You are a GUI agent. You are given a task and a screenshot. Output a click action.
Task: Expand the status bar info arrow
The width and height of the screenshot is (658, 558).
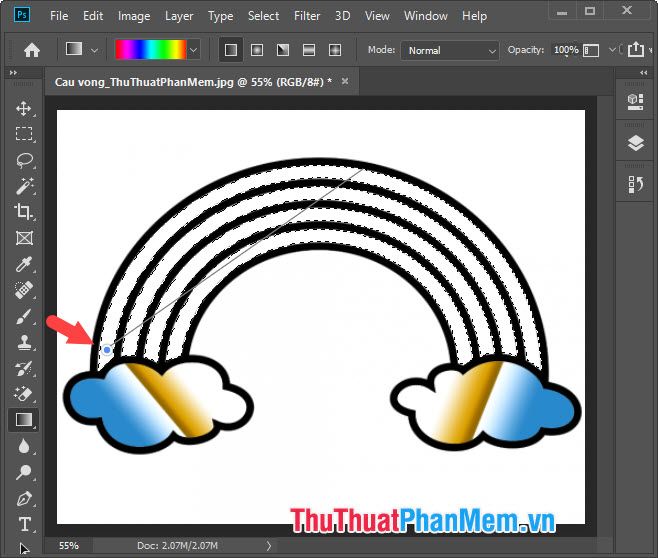269,545
